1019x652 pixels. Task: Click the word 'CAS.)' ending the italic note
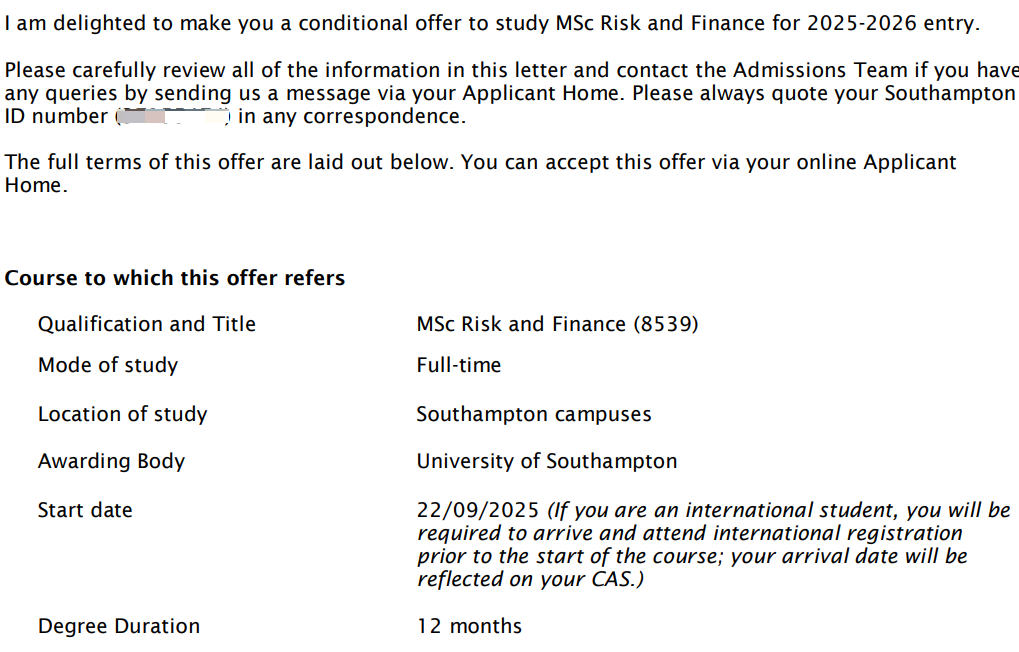point(617,579)
